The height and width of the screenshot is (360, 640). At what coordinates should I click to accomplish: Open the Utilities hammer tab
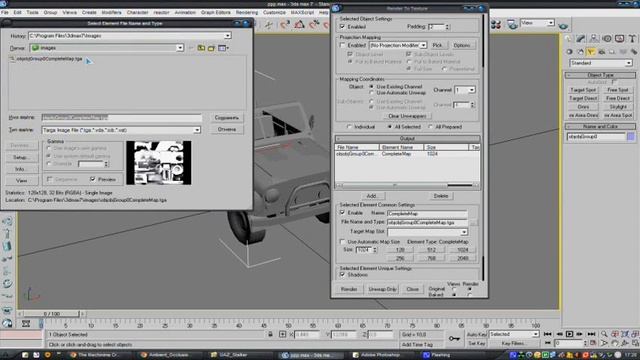pyautogui.click(x=632, y=39)
